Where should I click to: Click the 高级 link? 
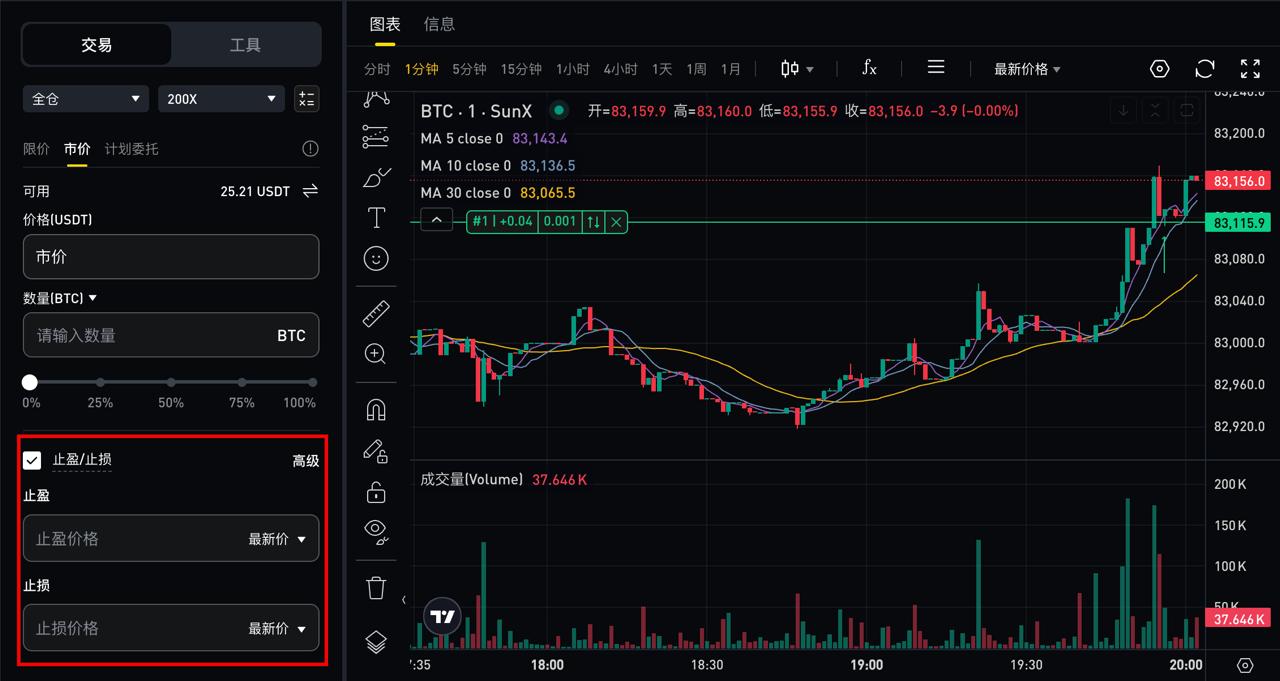pos(306,461)
